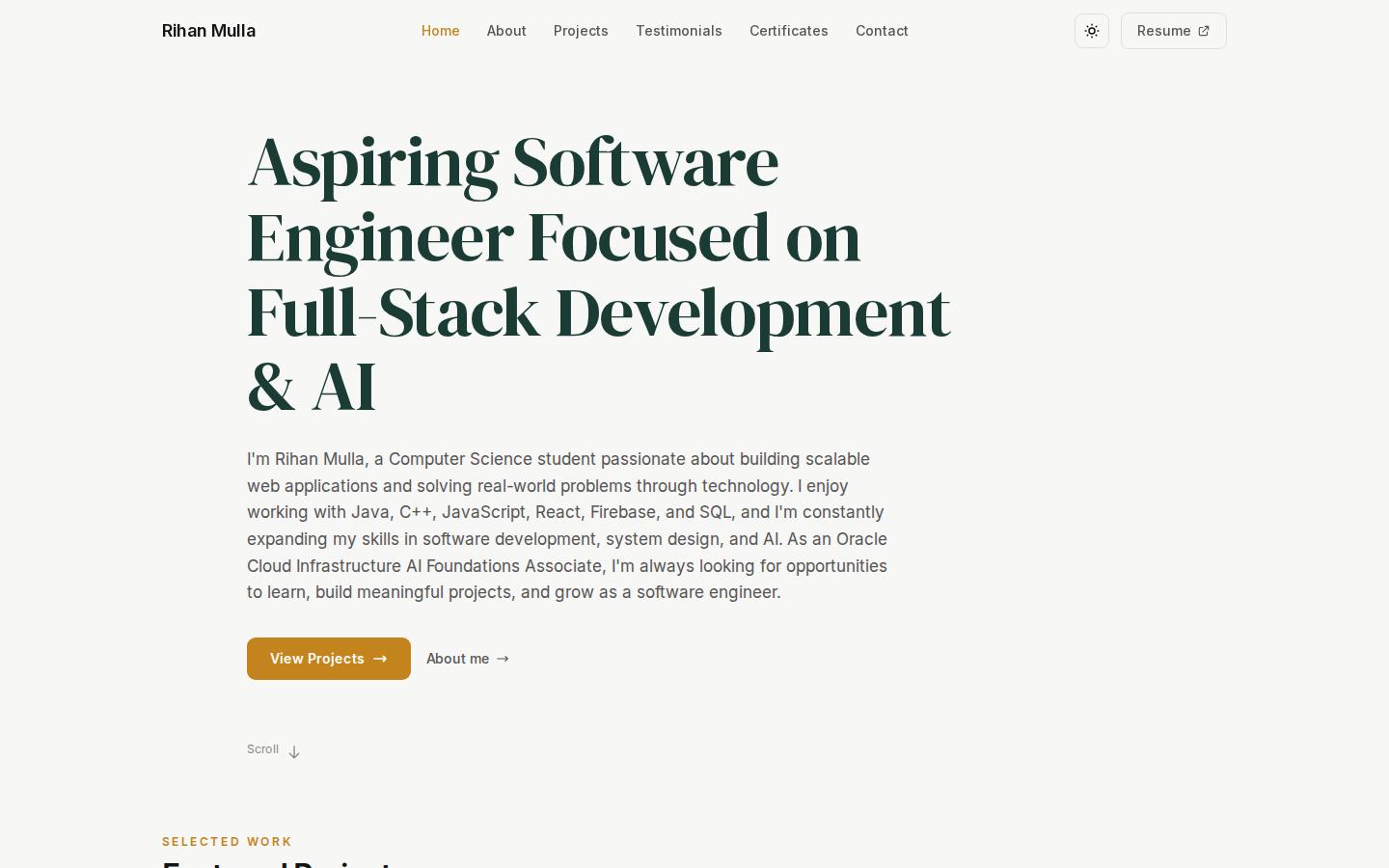Open the Contact nav item

click(882, 31)
